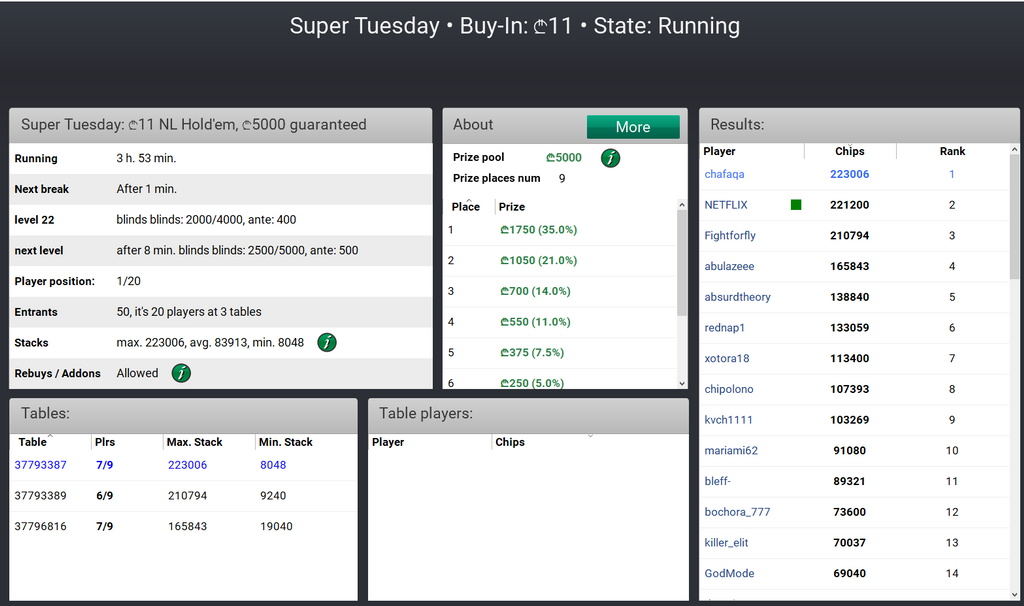Click the prize list scroll-down arrow
1024x606 pixels.
pyautogui.click(x=682, y=383)
